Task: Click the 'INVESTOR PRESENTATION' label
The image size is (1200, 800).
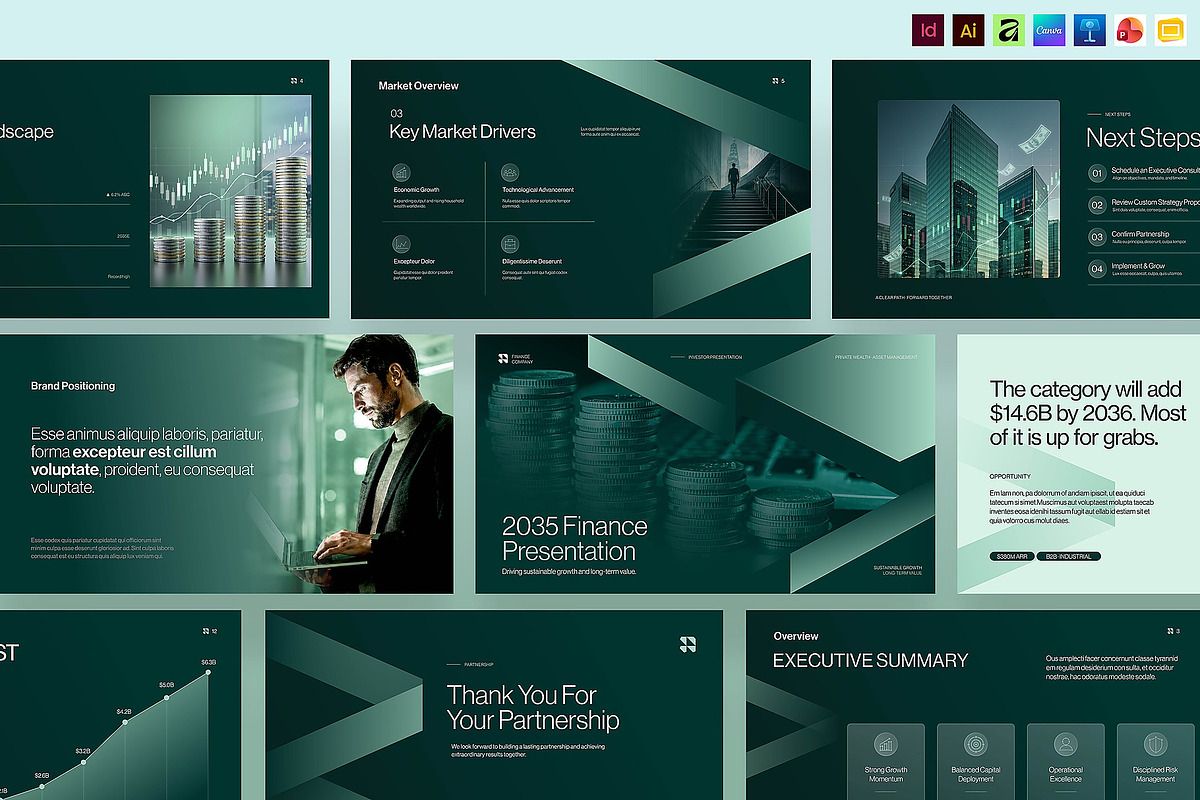Action: point(715,356)
